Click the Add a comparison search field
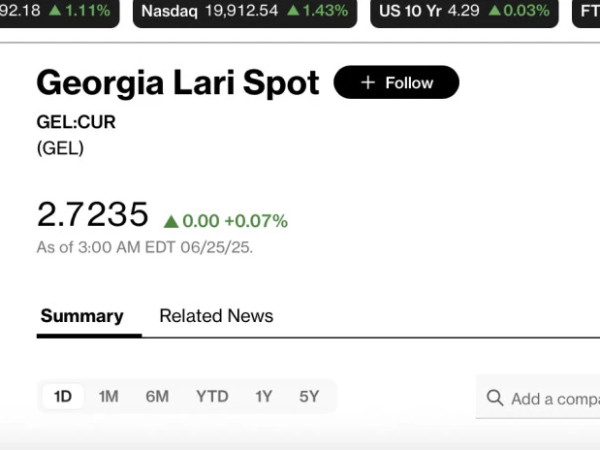The image size is (600, 450). (x=538, y=397)
